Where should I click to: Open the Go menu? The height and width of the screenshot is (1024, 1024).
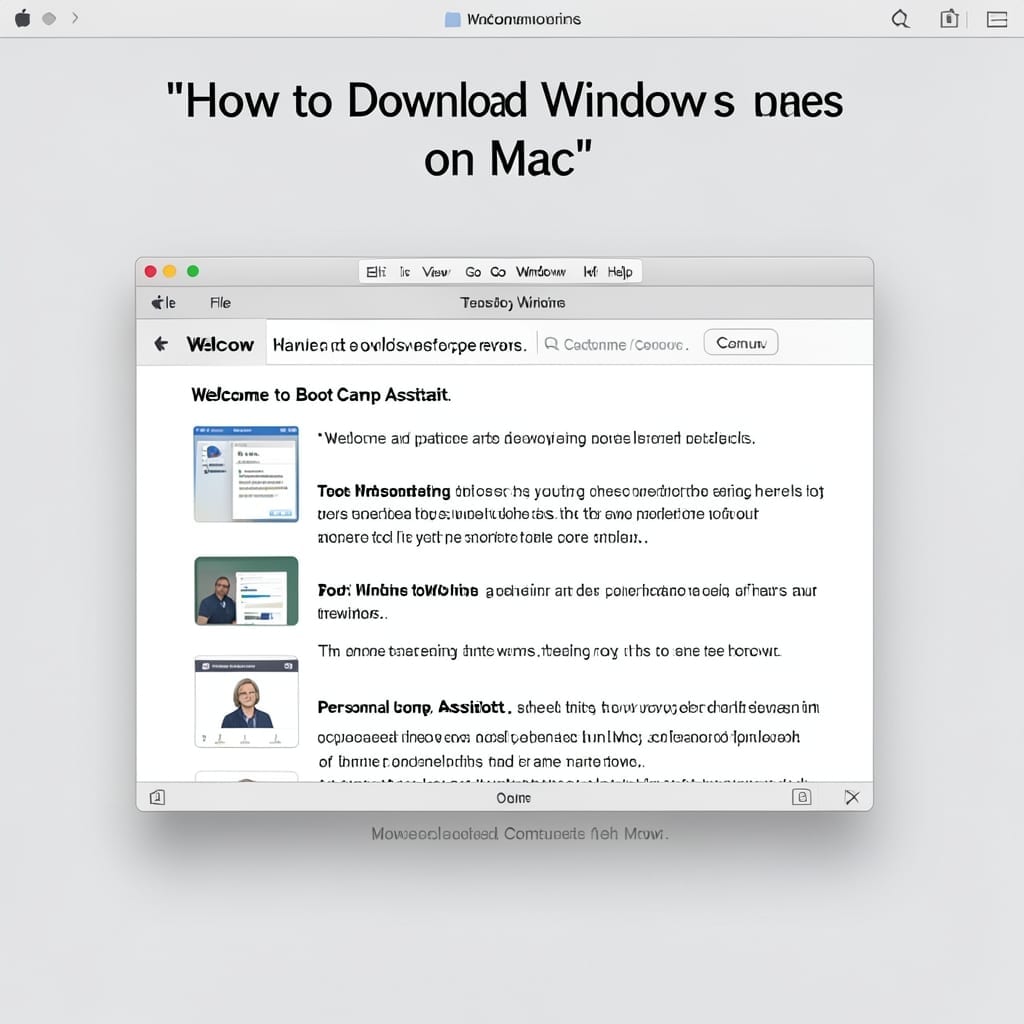[x=473, y=272]
